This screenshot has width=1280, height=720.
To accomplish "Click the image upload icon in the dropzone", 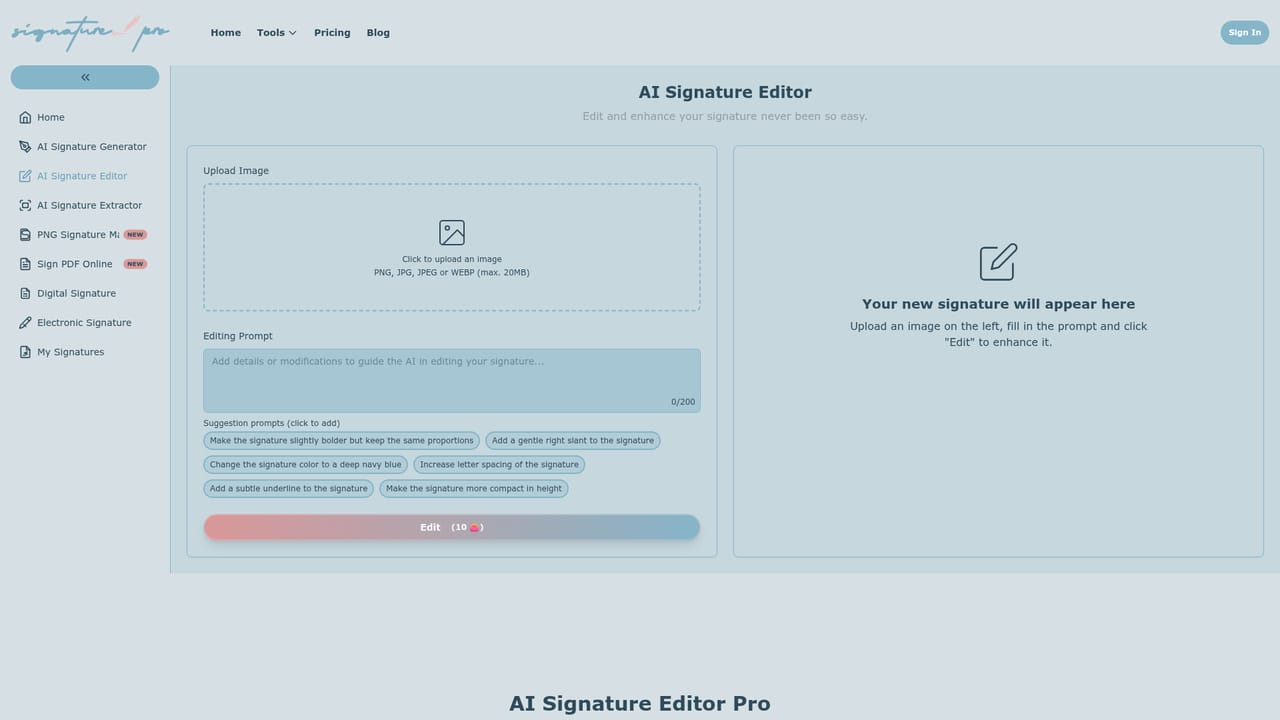I will [452, 233].
